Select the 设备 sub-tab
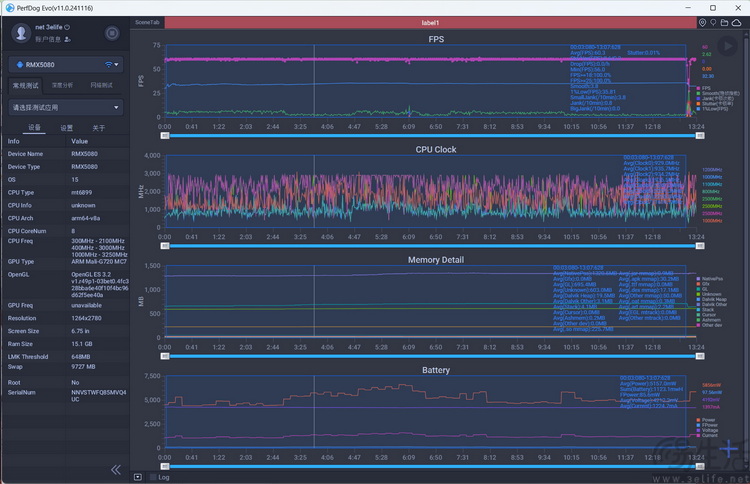750x484 pixels. point(34,128)
